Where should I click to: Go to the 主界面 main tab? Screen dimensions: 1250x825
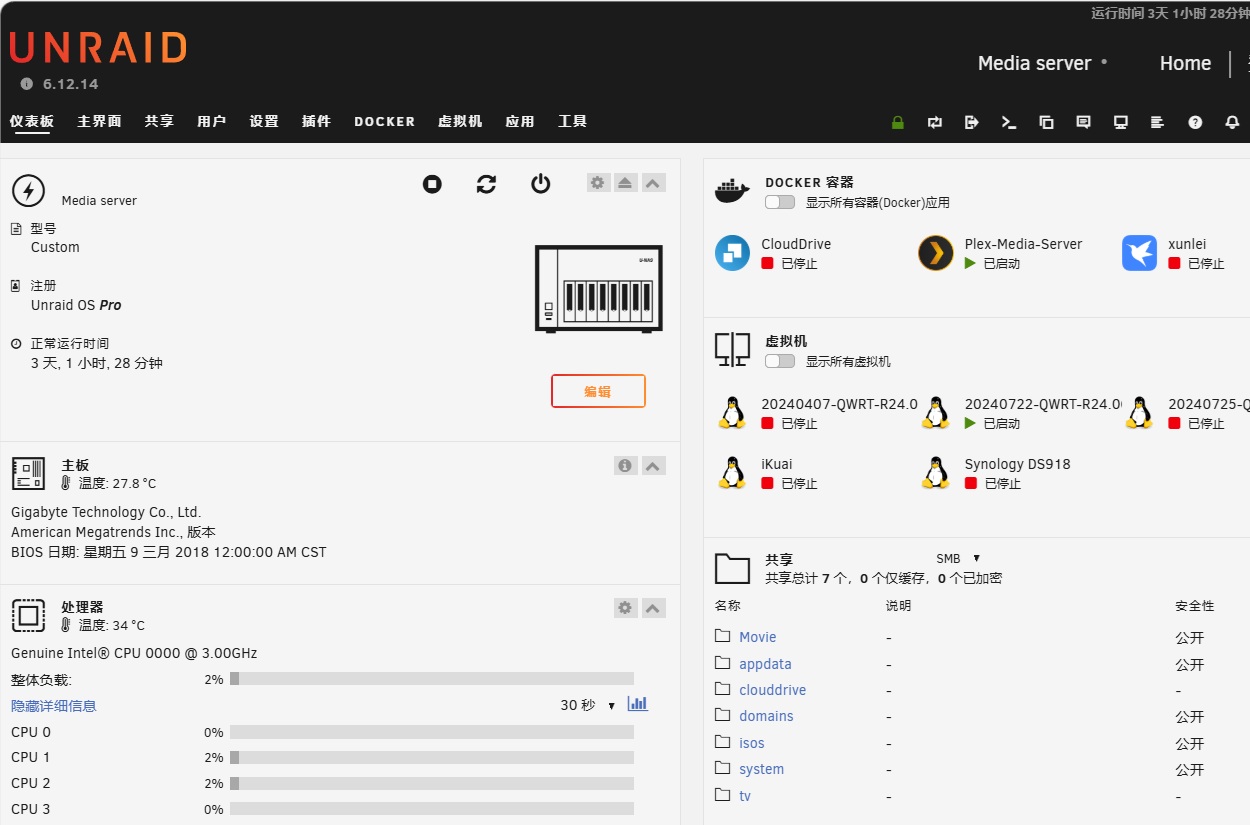99,121
